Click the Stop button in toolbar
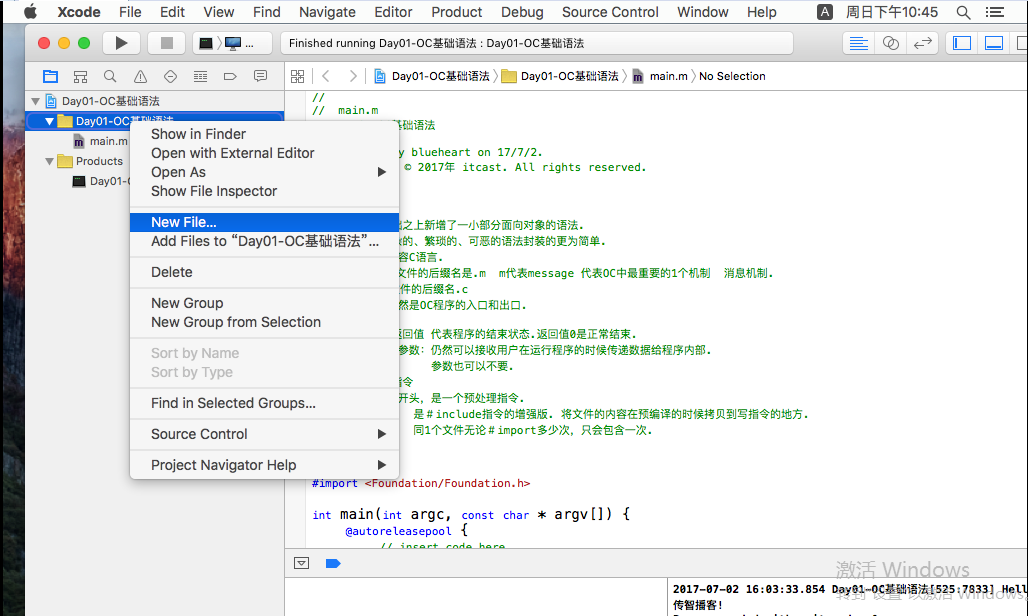Viewport: 1028px width, 616px height. tap(167, 43)
